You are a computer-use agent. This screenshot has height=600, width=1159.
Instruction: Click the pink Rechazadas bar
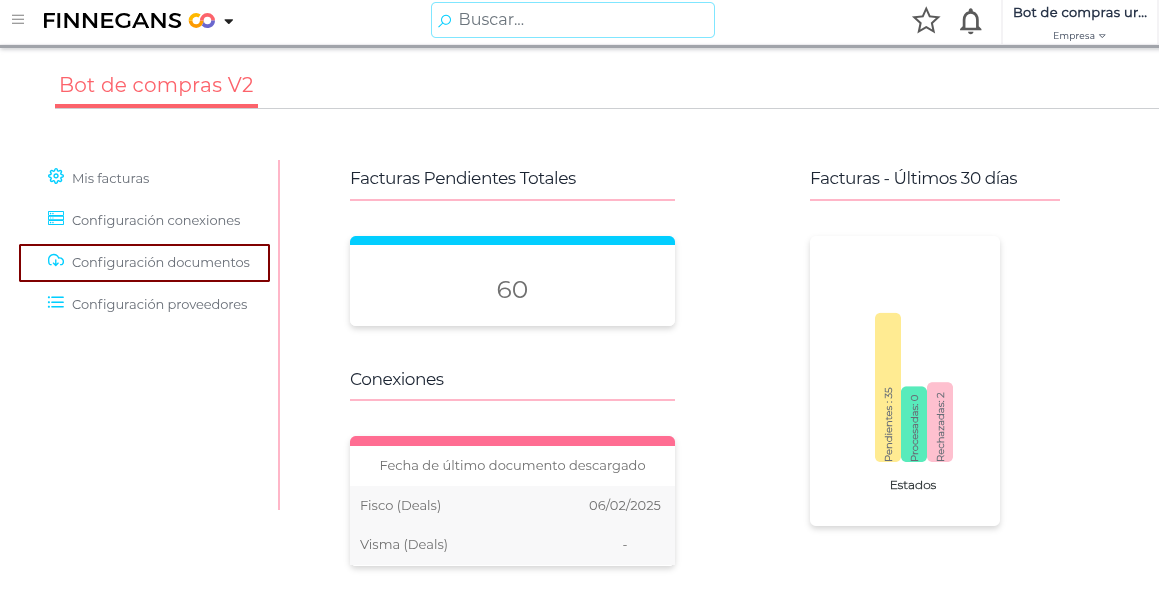(940, 422)
